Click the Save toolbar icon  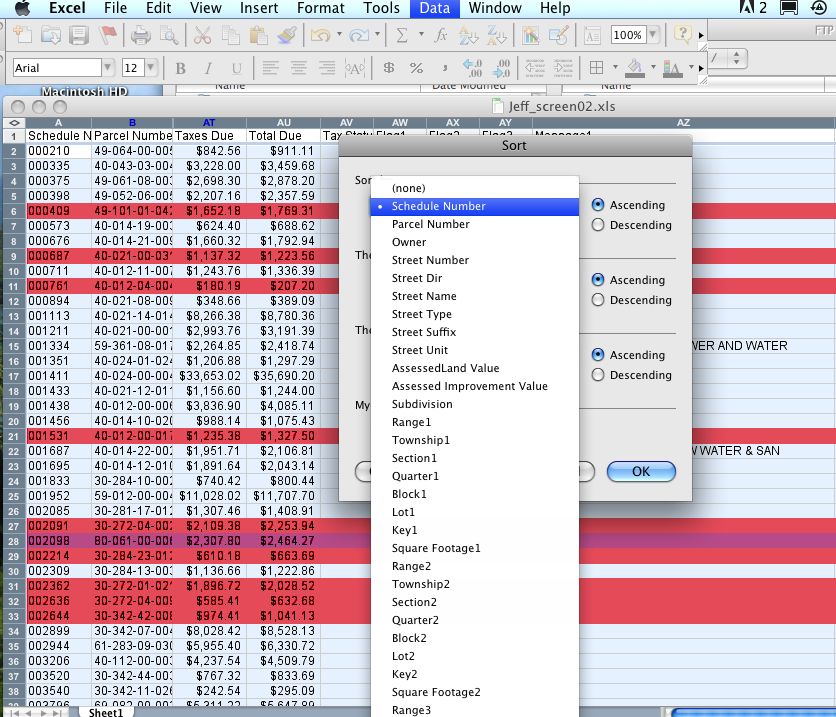click(x=79, y=35)
